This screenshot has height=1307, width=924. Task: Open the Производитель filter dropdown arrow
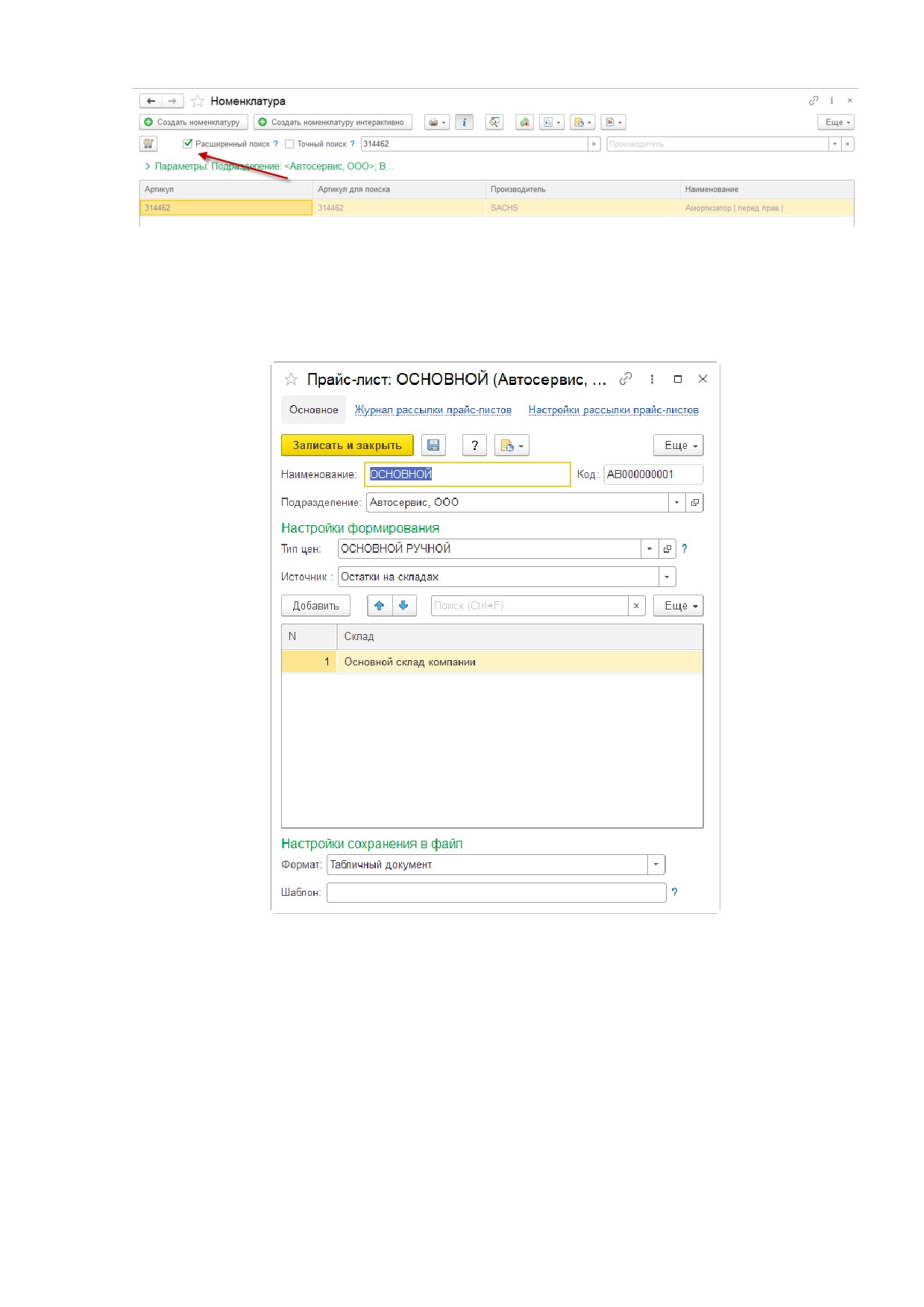pyautogui.click(x=835, y=144)
